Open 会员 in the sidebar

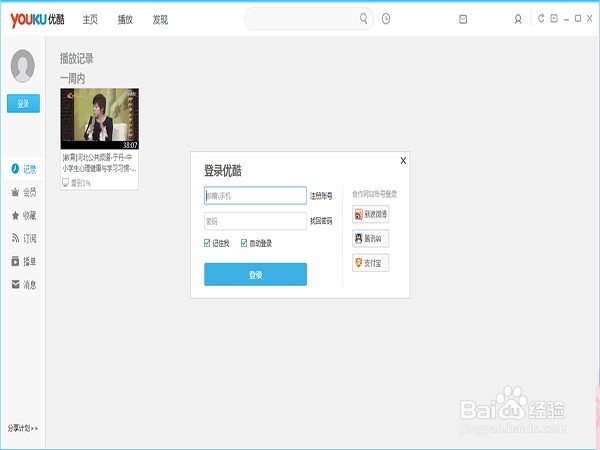coord(24,192)
